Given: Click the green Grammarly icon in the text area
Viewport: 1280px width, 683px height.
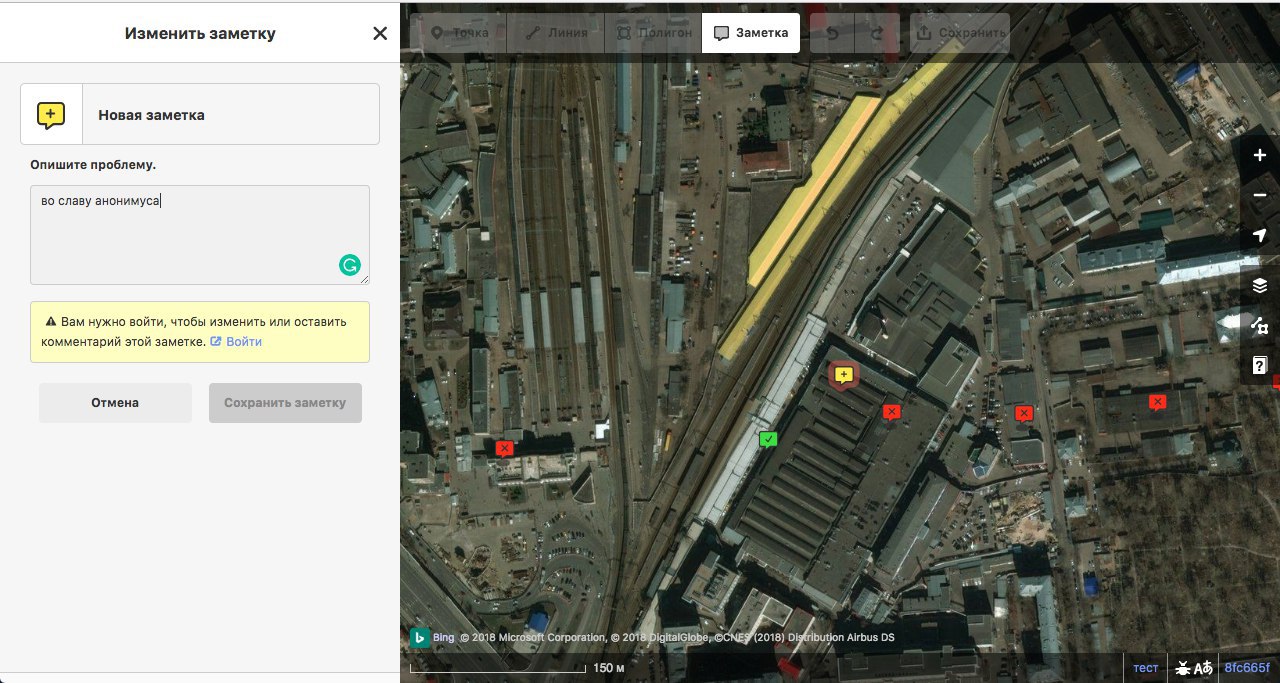Looking at the screenshot, I should coord(349,265).
